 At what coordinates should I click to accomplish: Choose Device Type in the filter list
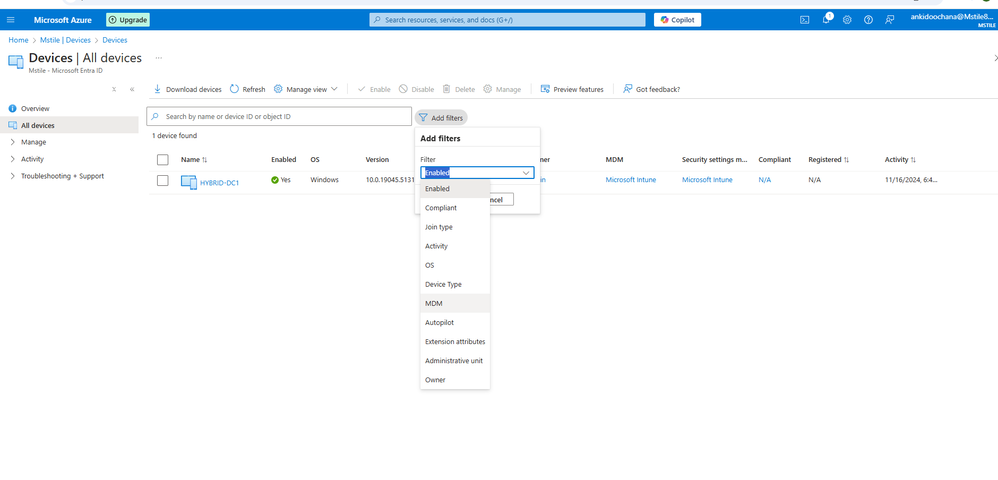click(455, 285)
